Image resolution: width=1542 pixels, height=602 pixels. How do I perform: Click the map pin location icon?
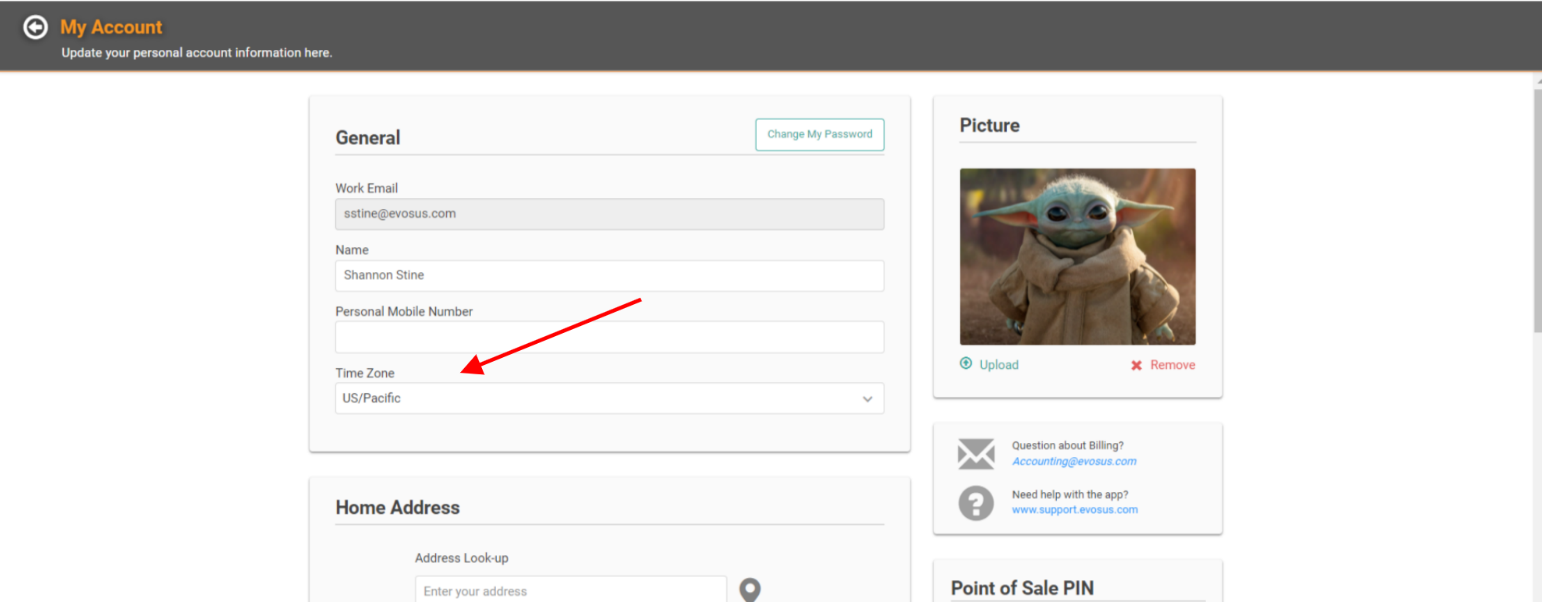click(749, 590)
